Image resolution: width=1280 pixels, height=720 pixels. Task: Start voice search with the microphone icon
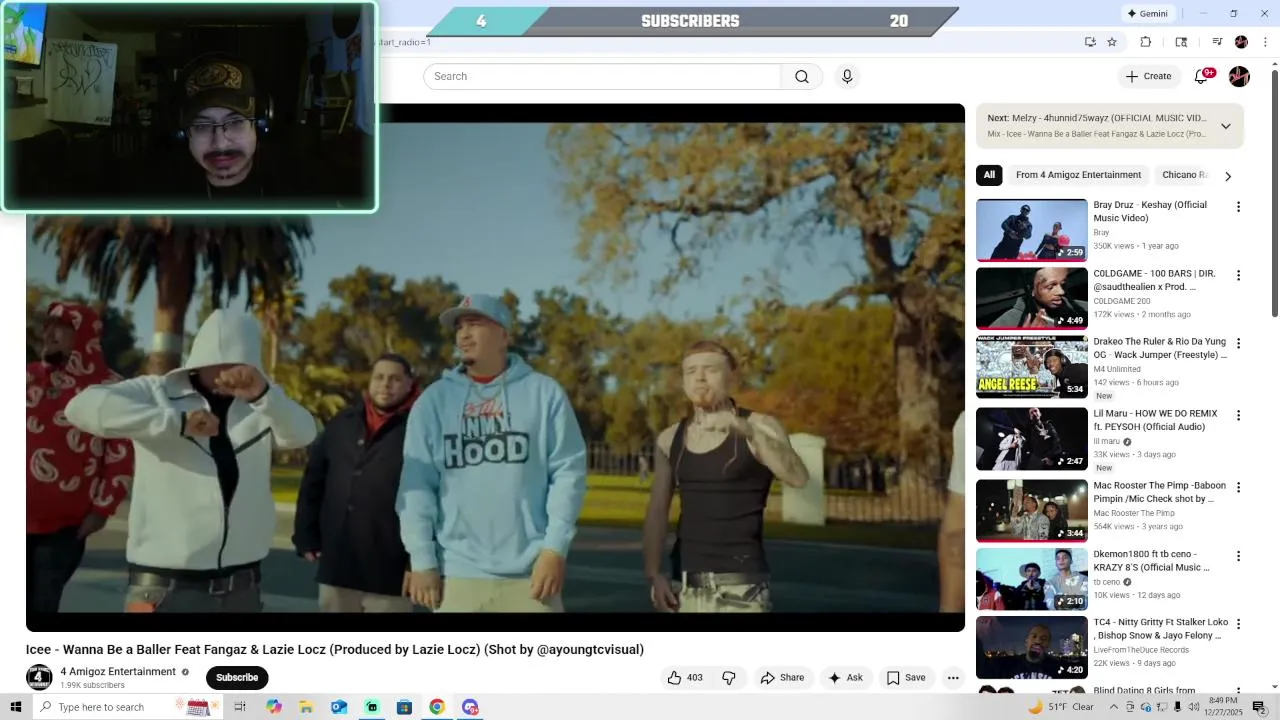pyautogui.click(x=847, y=77)
